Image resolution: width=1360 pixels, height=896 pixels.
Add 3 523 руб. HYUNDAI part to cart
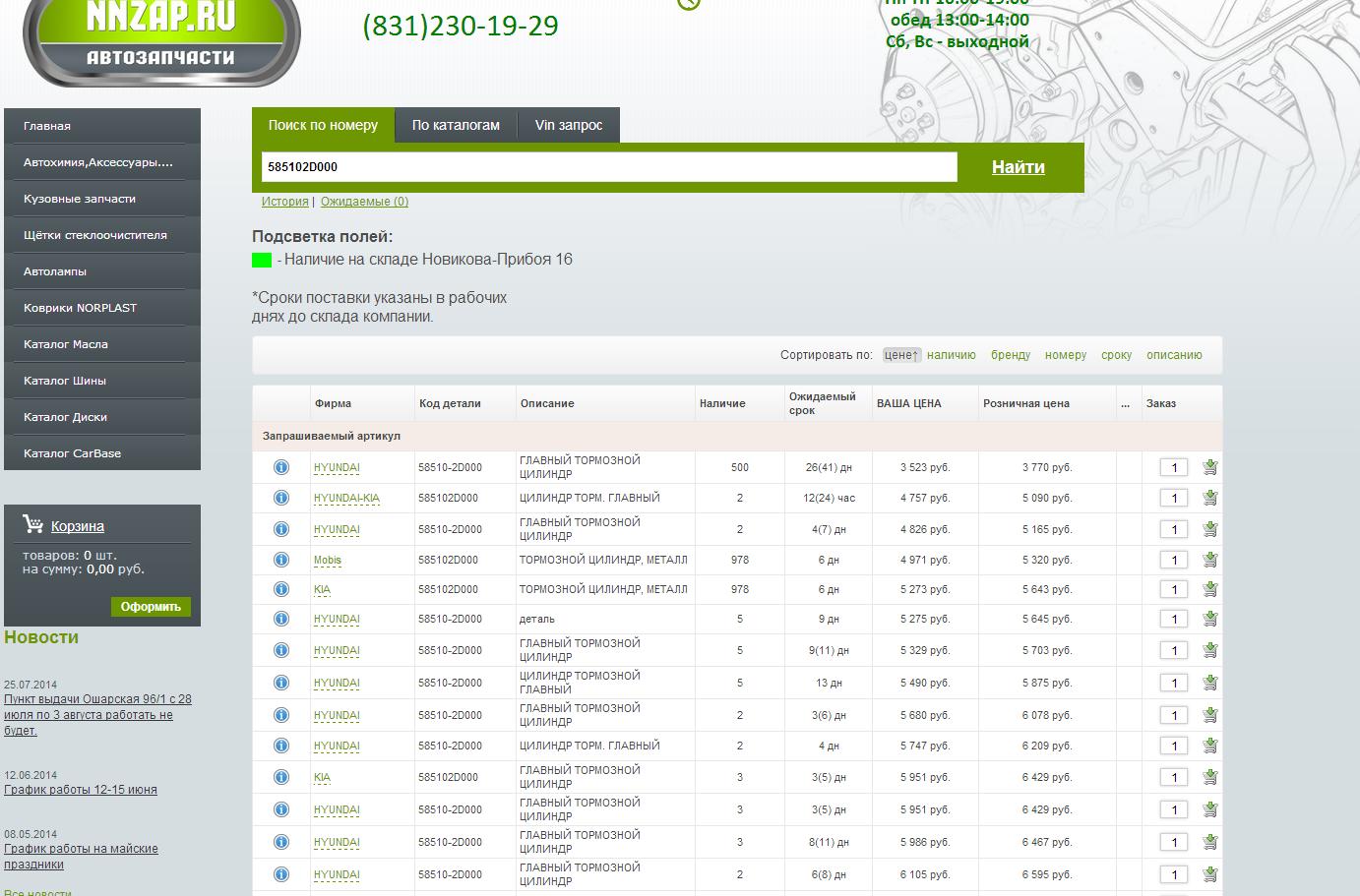pyautogui.click(x=1210, y=467)
